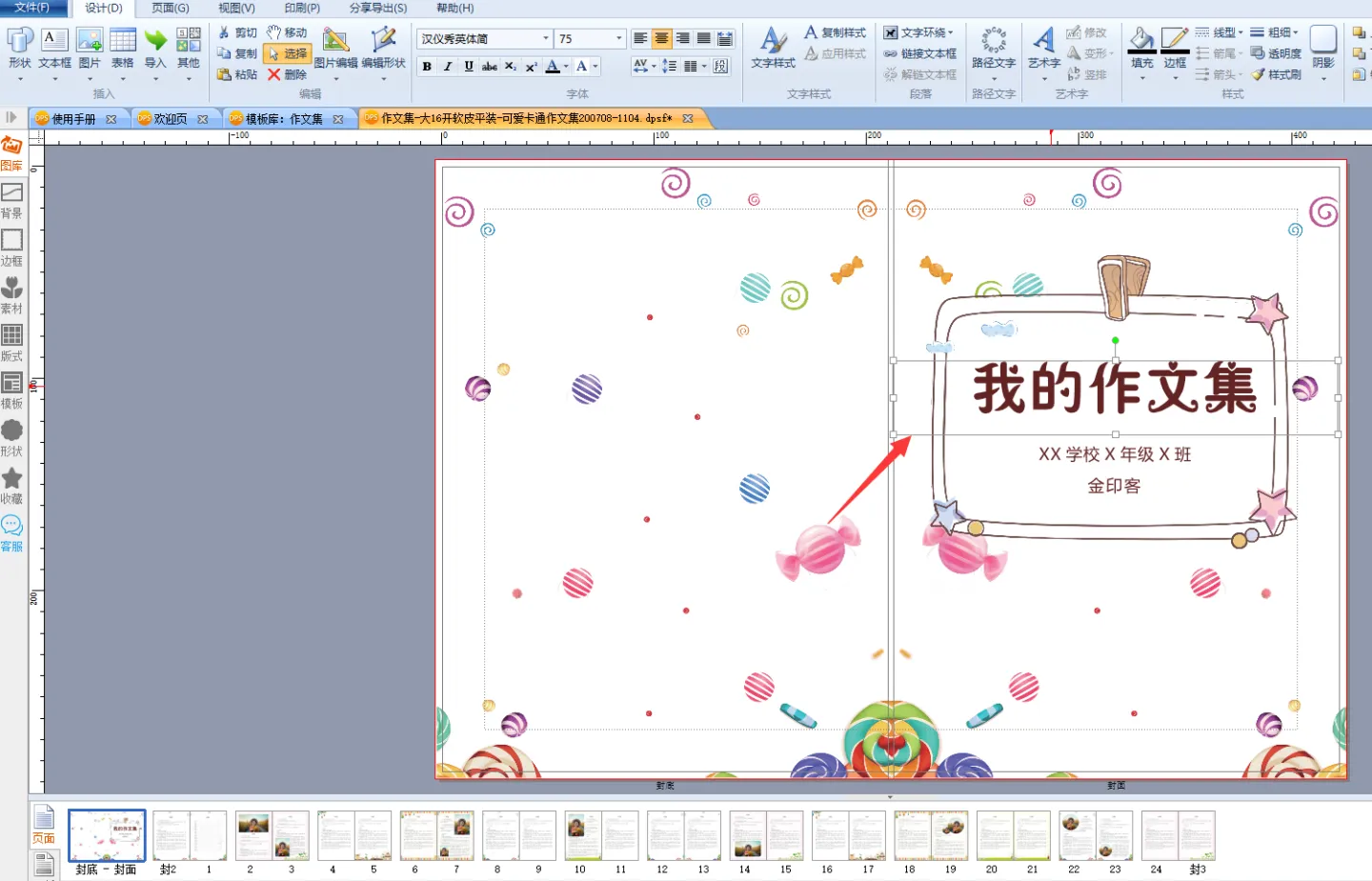This screenshot has height=881, width=1372.
Task: Open the 形状 shape insert tool
Action: (x=20, y=49)
